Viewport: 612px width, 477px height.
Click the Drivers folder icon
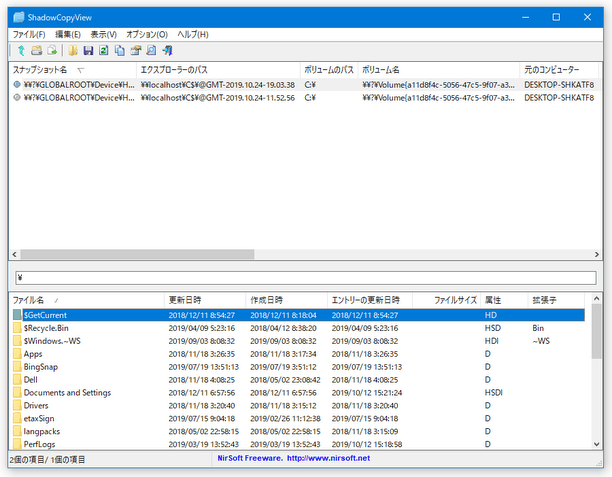pos(17,405)
